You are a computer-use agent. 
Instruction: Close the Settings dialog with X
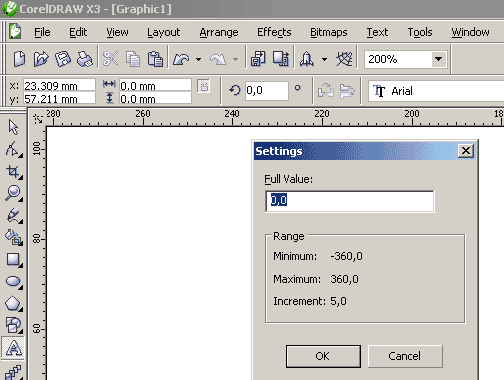[466, 151]
